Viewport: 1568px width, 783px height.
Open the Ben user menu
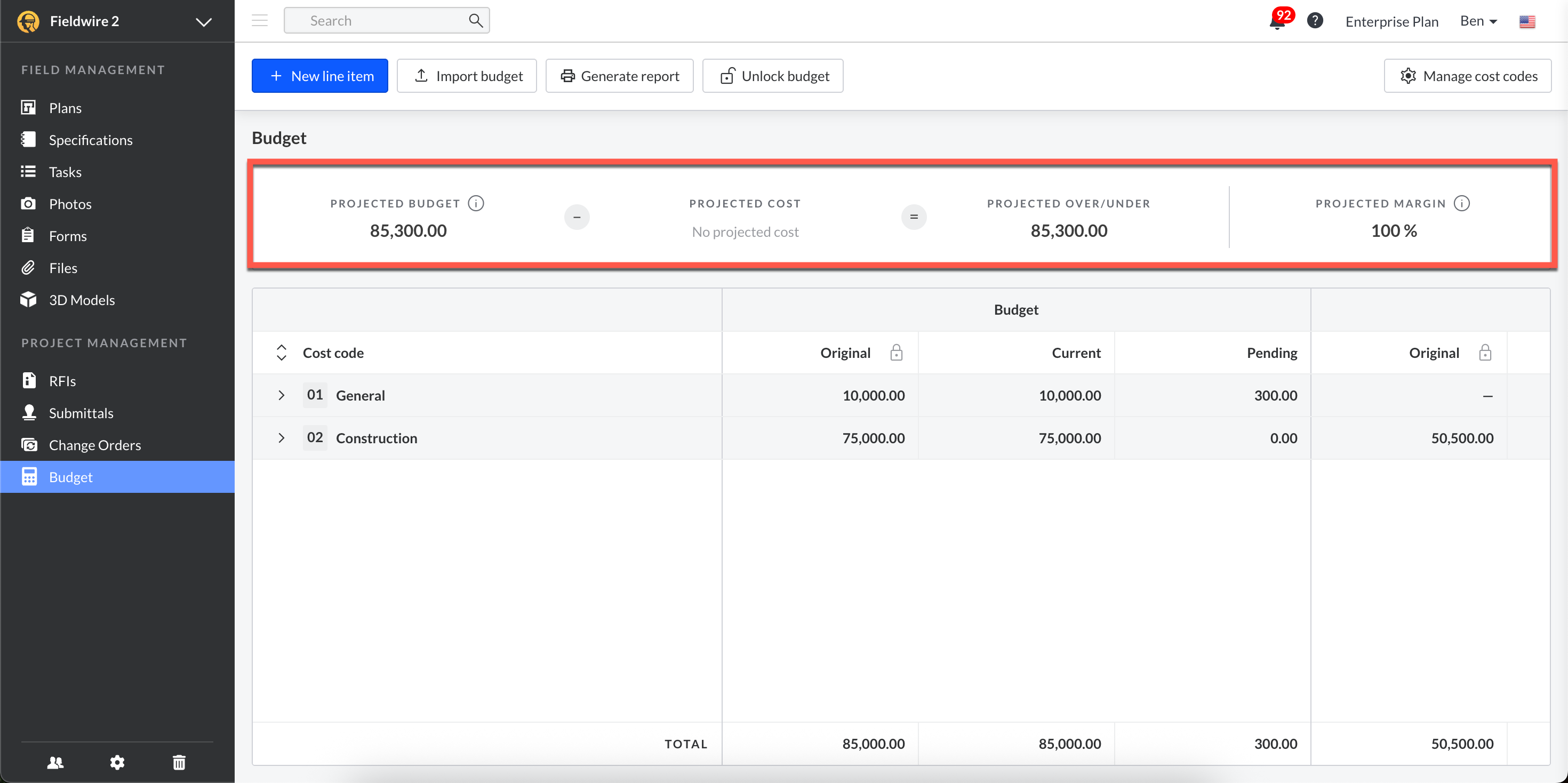click(1478, 21)
